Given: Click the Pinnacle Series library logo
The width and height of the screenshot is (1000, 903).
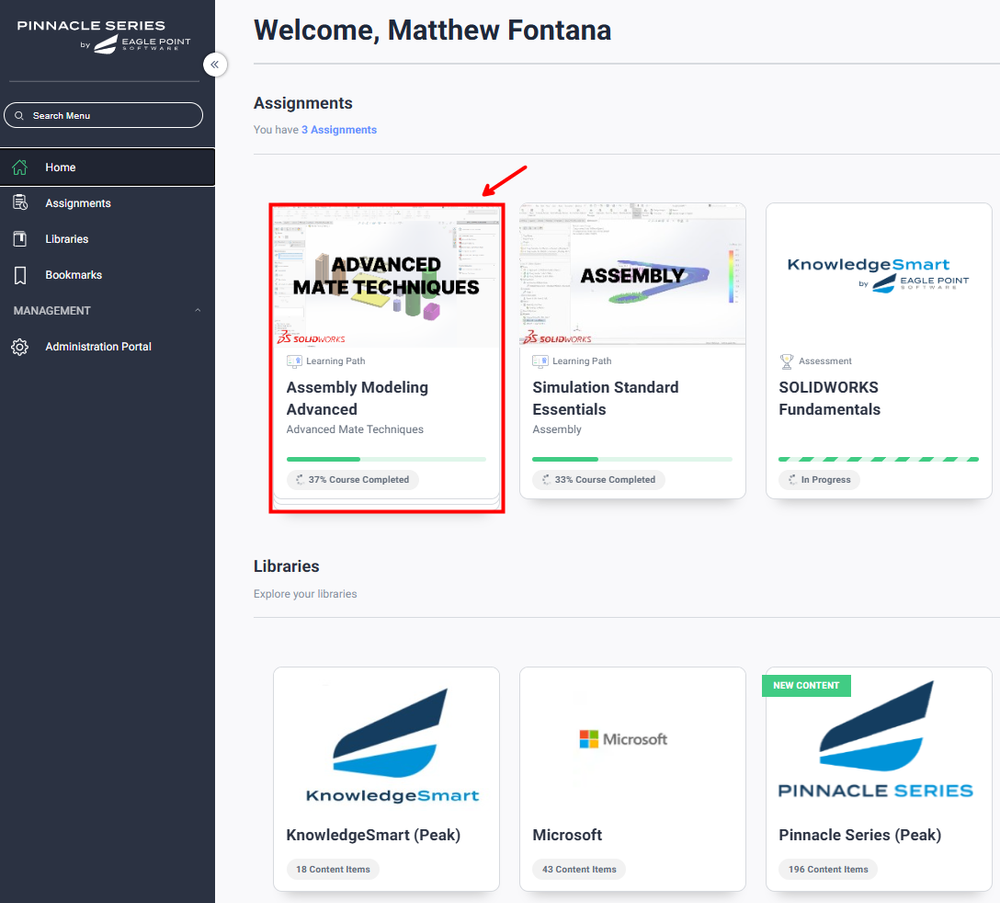Looking at the screenshot, I should point(876,740).
